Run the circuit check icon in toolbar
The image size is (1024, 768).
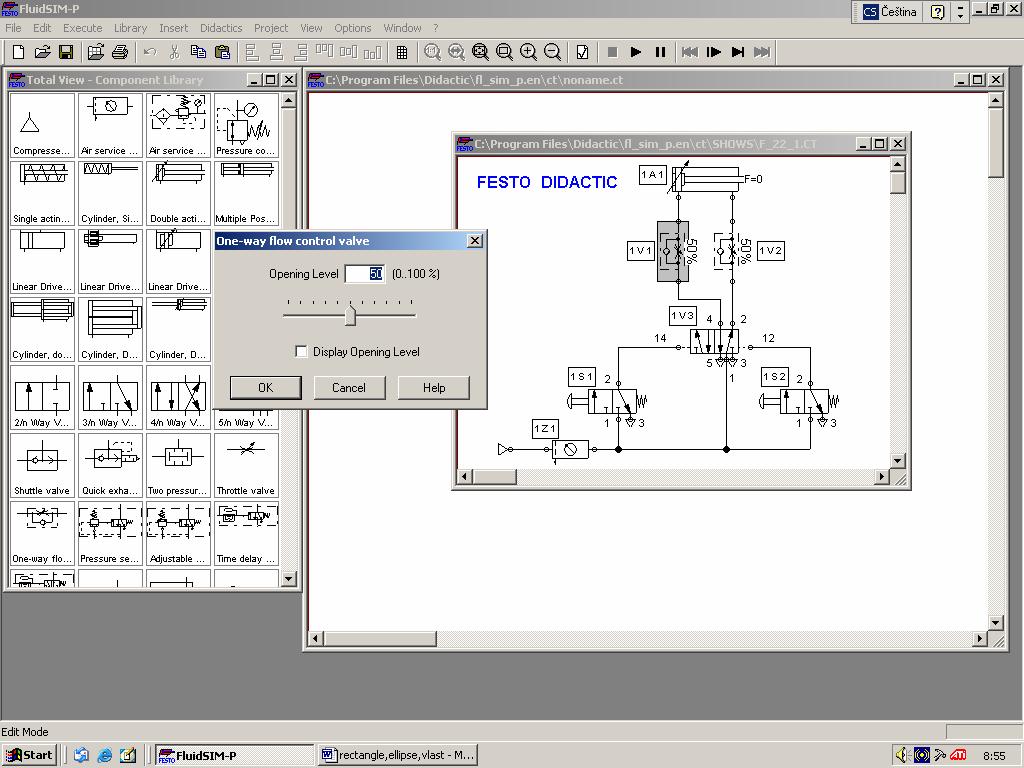click(583, 52)
